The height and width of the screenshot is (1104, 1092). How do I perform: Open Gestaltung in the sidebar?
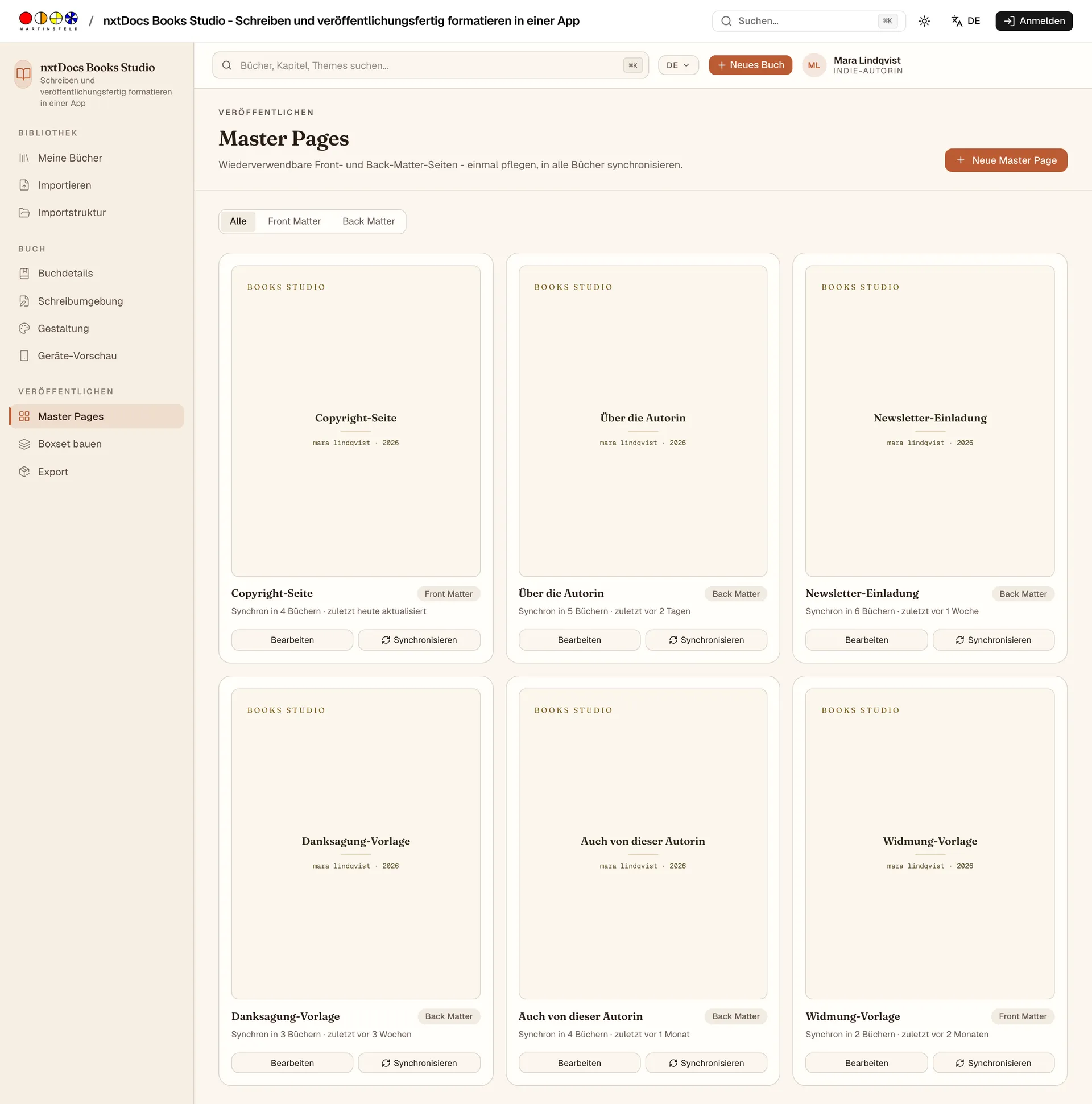coord(97,329)
